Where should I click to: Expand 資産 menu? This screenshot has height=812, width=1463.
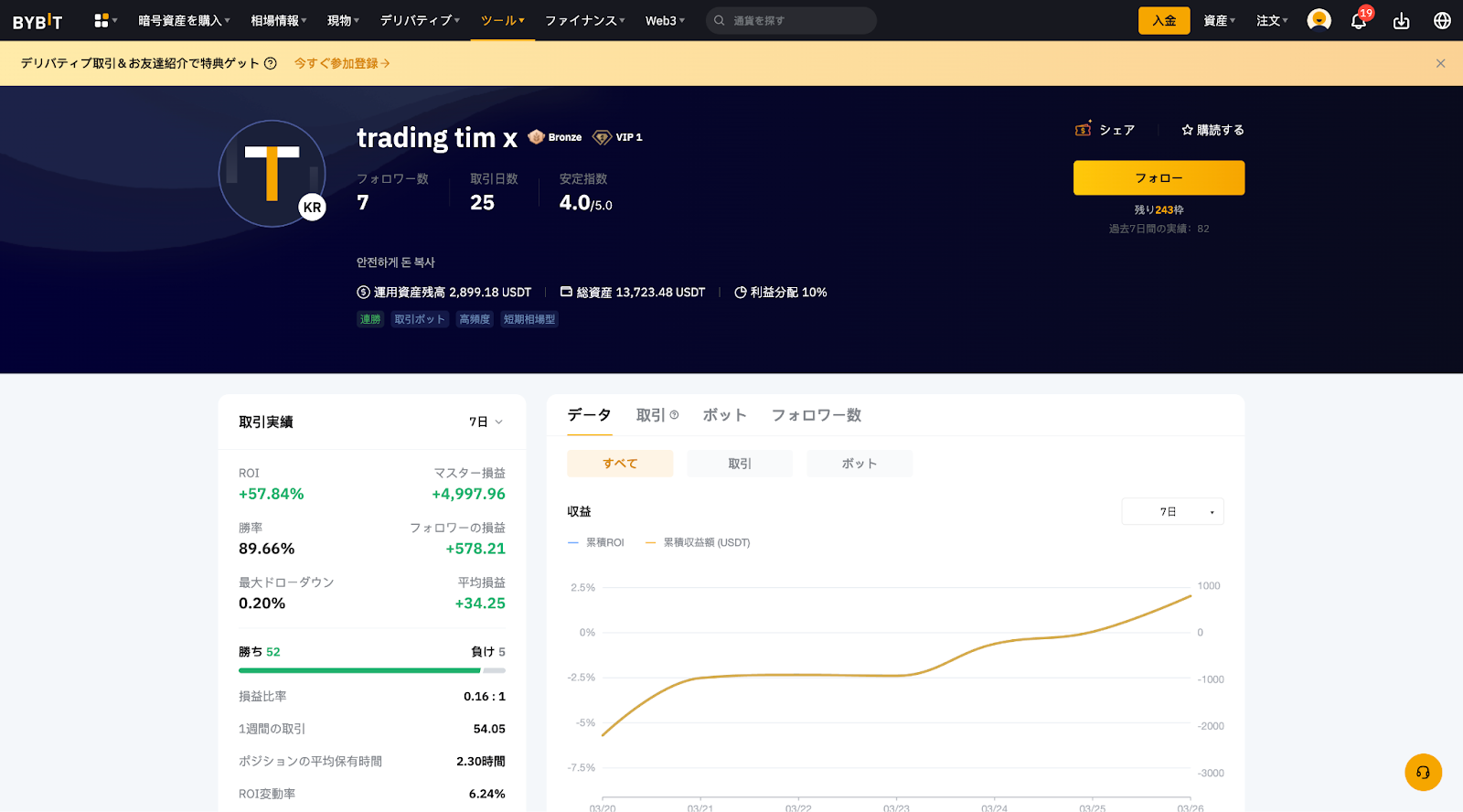pos(1220,20)
